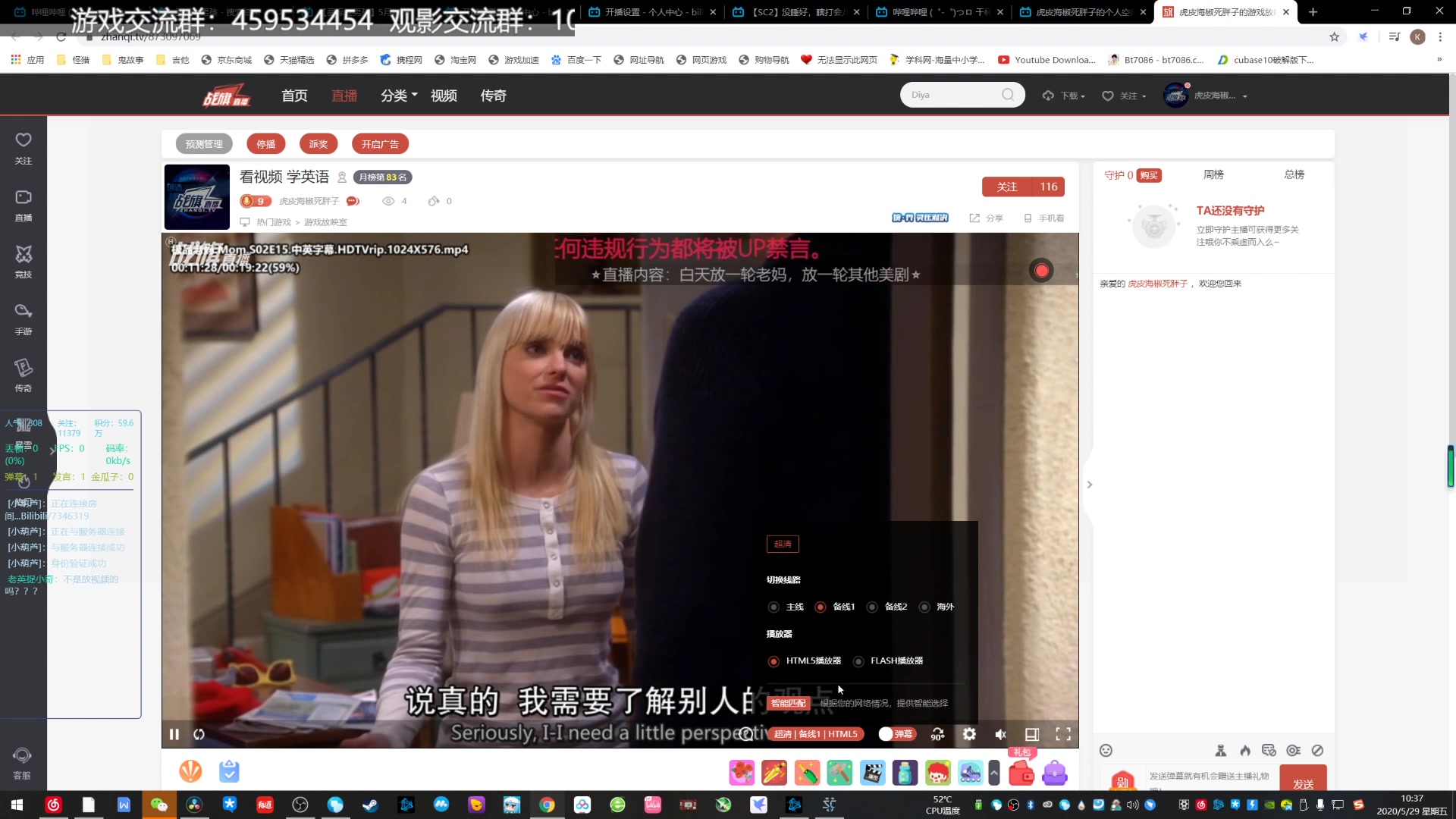Select the 备线2 line radio button
The height and width of the screenshot is (819, 1456).
point(872,607)
